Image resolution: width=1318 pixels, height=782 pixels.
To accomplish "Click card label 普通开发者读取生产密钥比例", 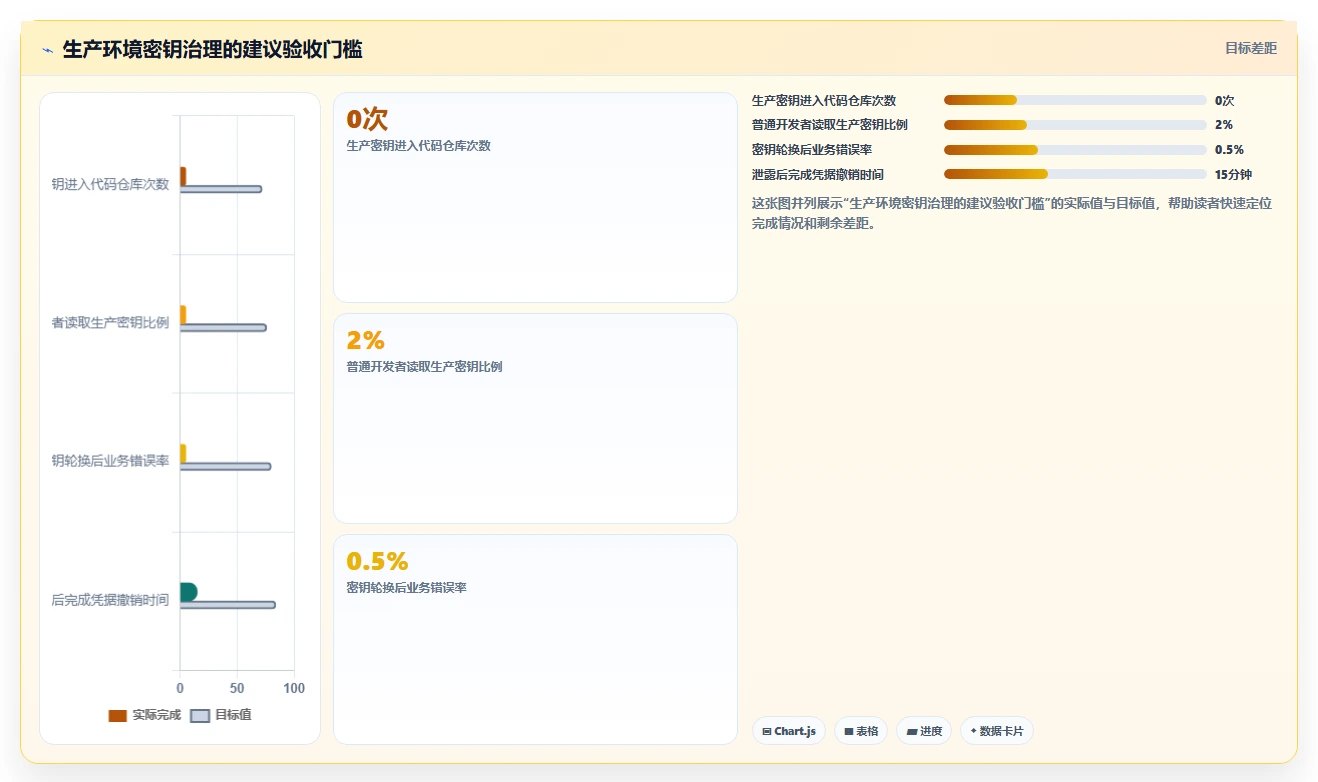I will coord(424,367).
